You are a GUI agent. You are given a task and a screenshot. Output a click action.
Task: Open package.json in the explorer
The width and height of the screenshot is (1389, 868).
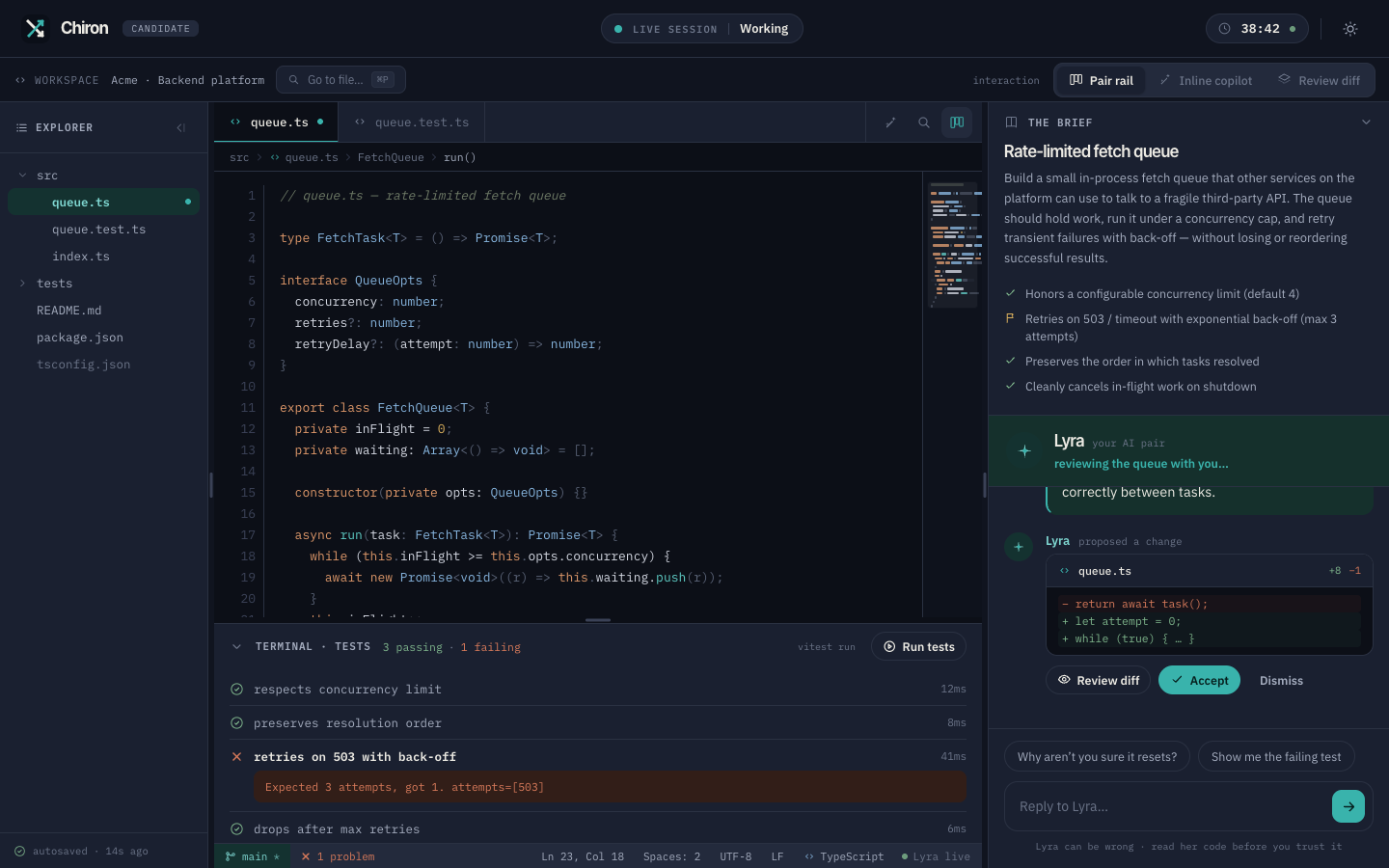[x=103, y=338]
